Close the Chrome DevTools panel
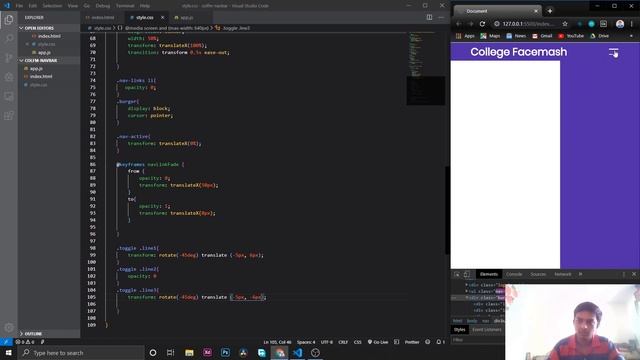This screenshot has height=360, width=640. pyautogui.click(x=634, y=274)
